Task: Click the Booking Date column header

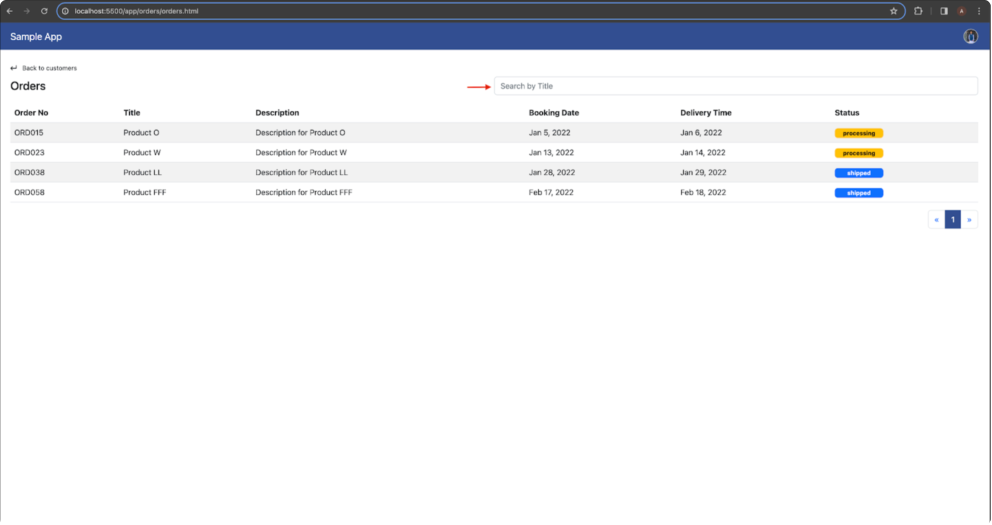Action: pyautogui.click(x=554, y=113)
